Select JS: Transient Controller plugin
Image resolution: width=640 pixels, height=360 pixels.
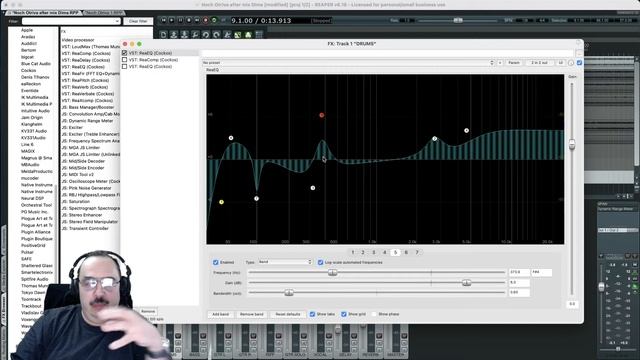pos(85,229)
